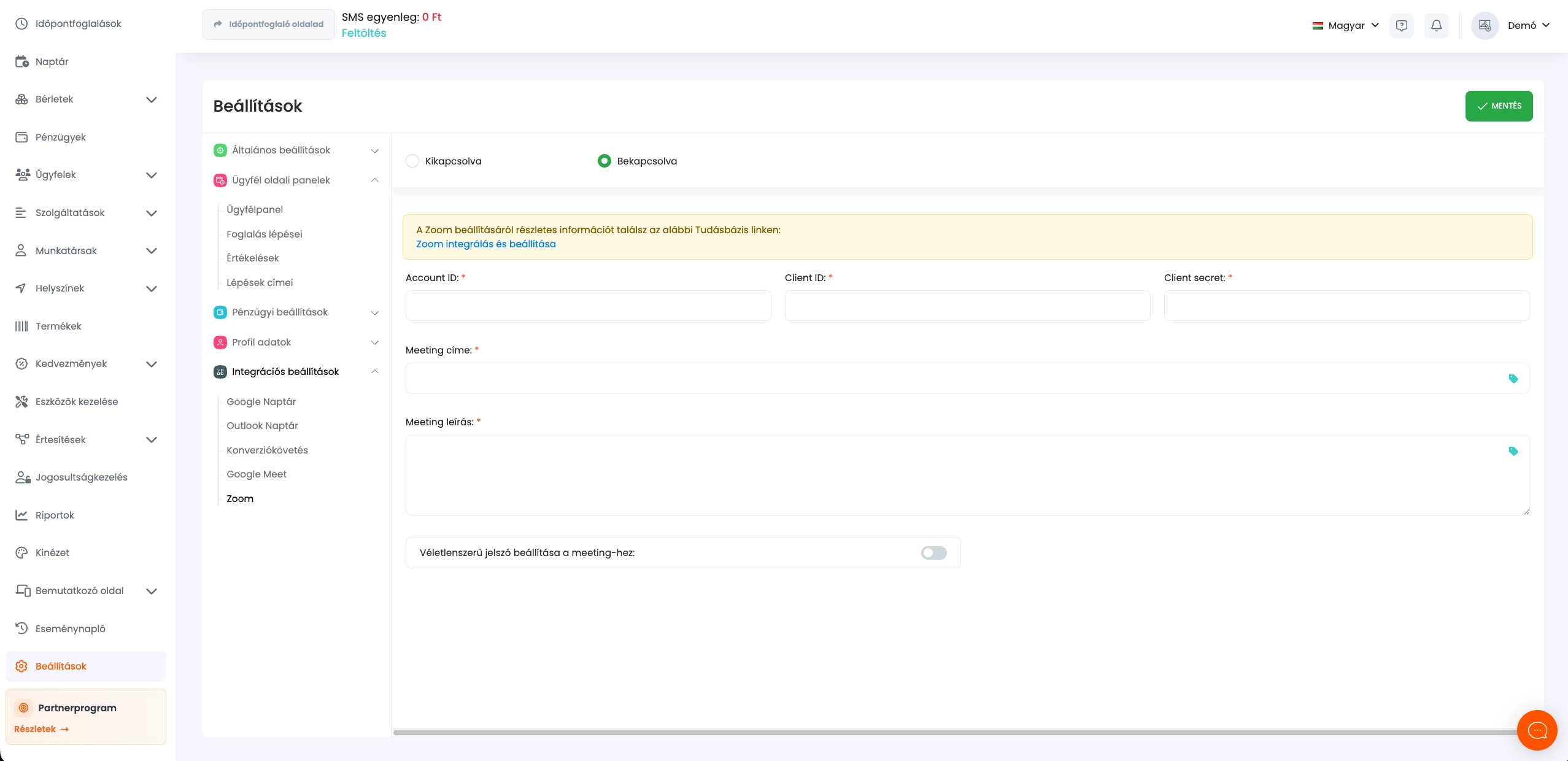Click the tag icon in Meeting címe field
This screenshot has width=1568, height=761.
click(1513, 379)
